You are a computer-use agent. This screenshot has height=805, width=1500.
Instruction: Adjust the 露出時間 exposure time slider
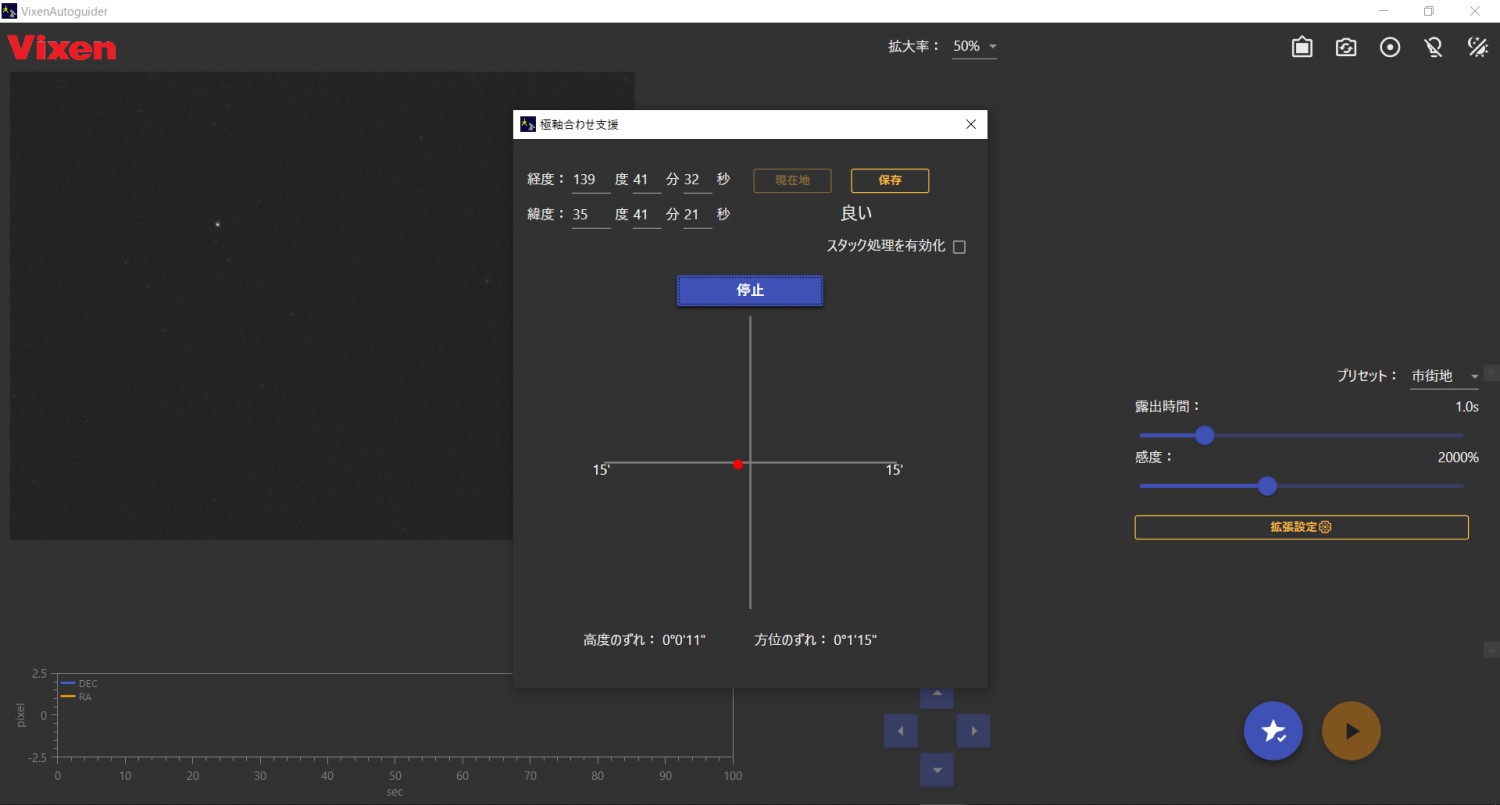tap(1204, 435)
